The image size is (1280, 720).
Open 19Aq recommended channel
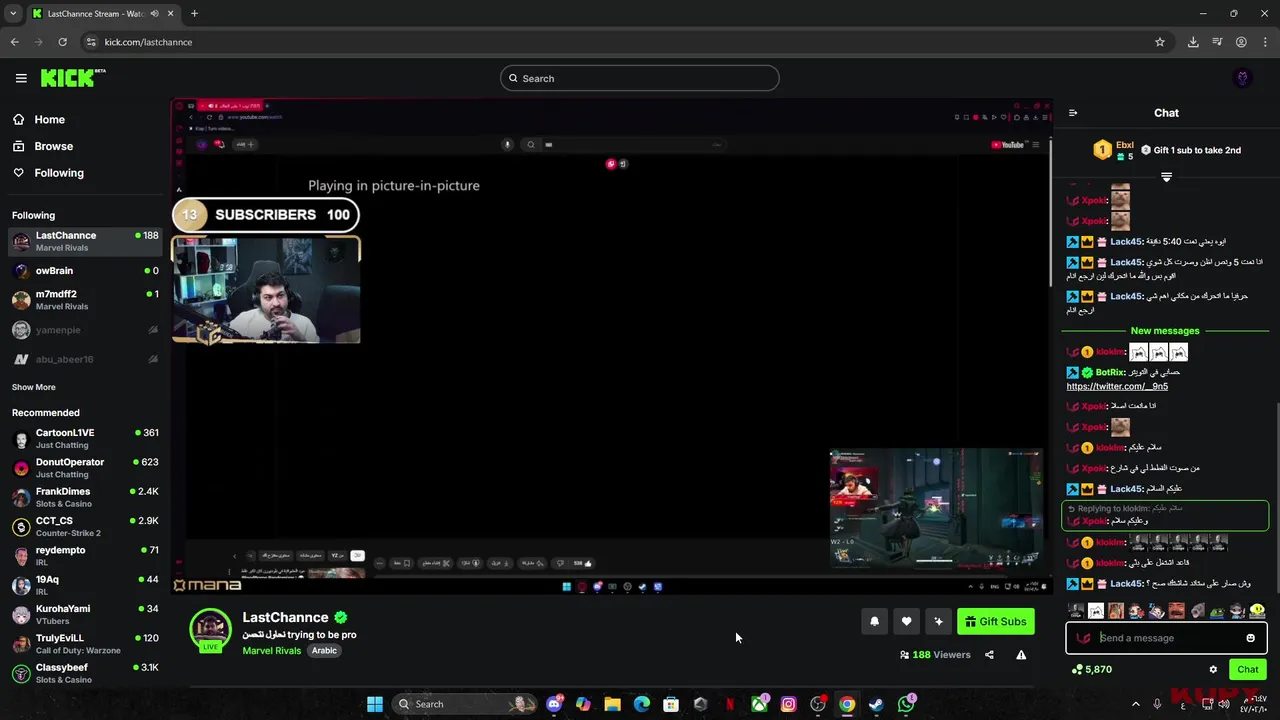(x=85, y=585)
